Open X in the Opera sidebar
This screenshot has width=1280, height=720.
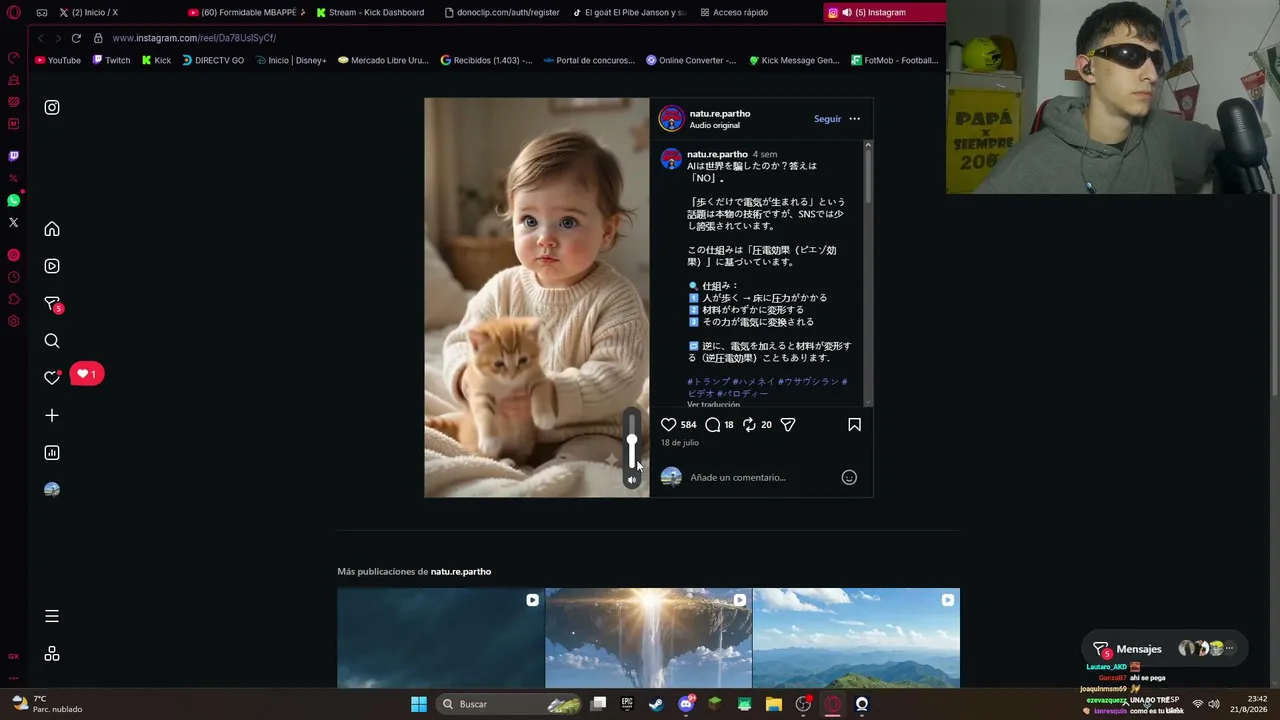(13, 222)
